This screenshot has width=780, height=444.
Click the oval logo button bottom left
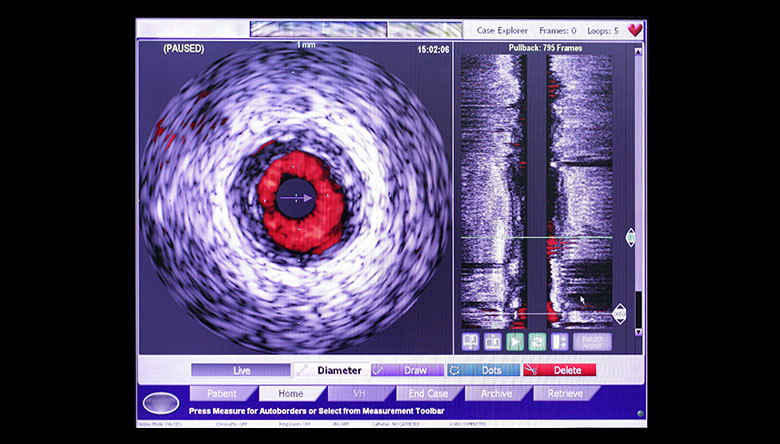pos(160,405)
